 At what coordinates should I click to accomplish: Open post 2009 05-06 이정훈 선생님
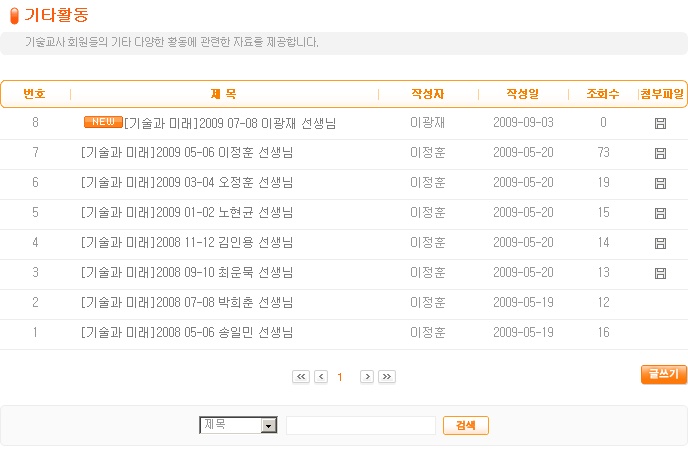coord(186,153)
